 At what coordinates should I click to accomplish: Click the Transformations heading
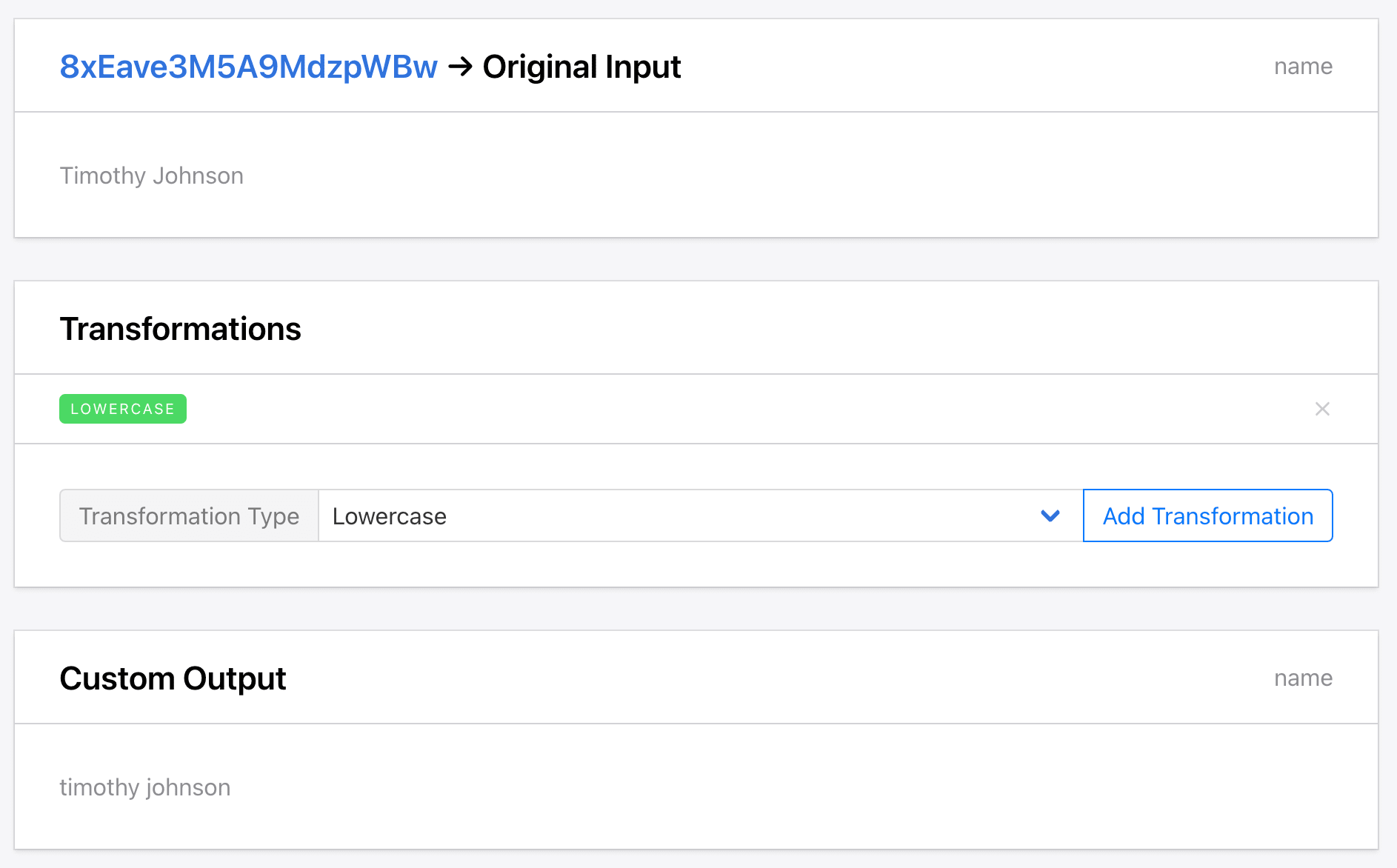tap(181, 329)
